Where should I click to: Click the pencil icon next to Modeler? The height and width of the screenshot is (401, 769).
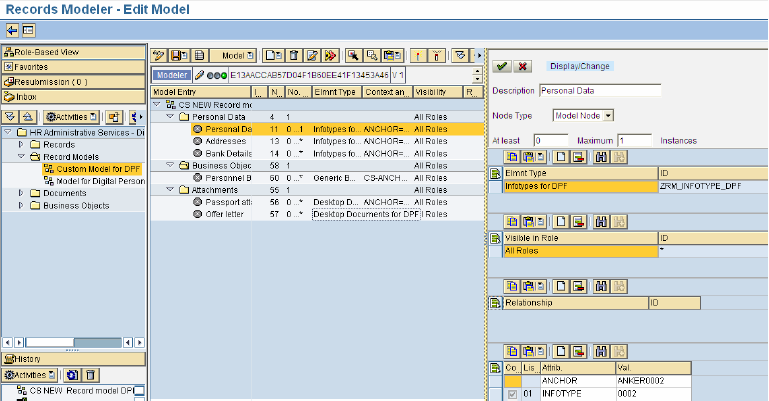tap(200, 75)
